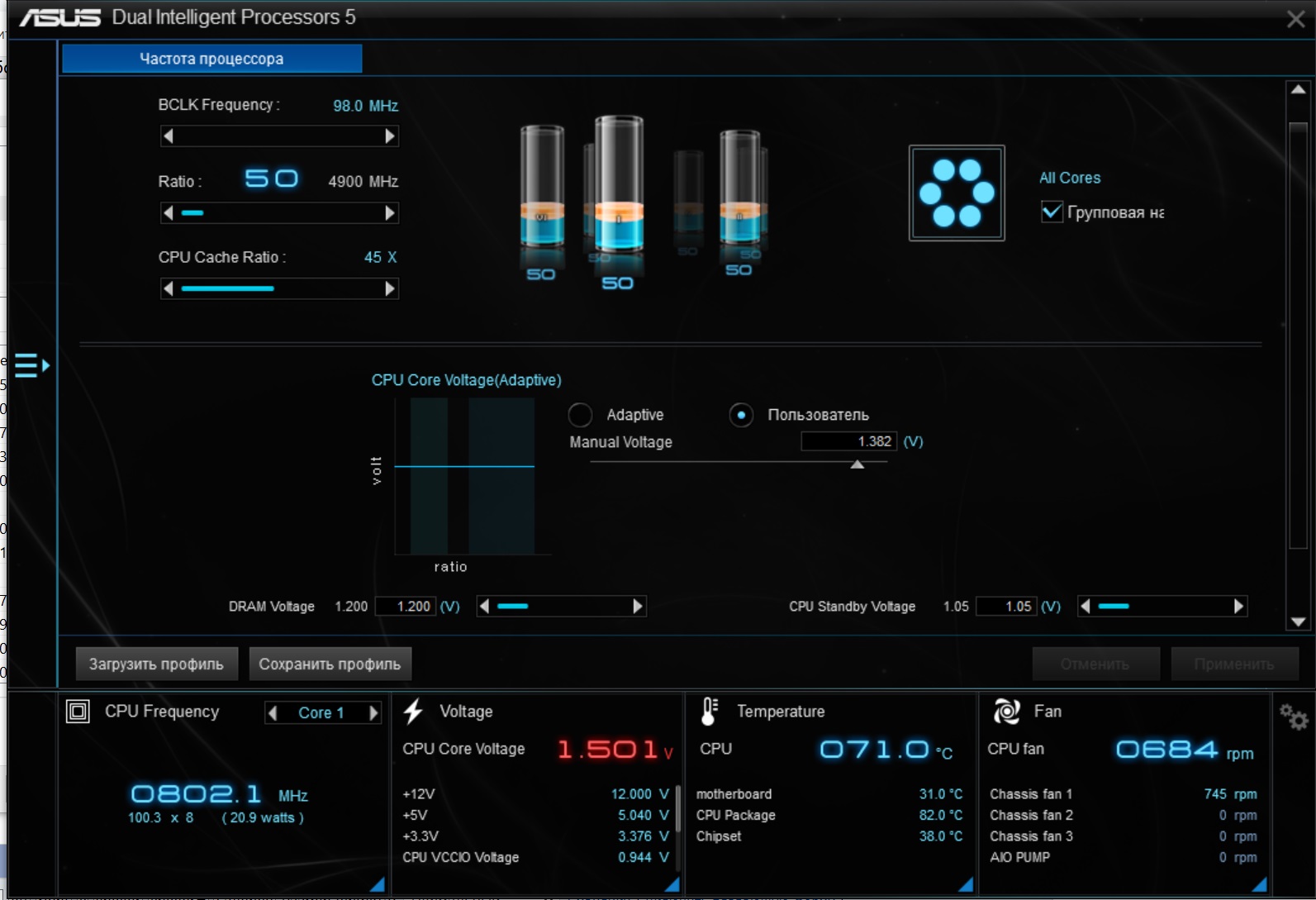The width and height of the screenshot is (1316, 900).
Task: Click the main panel scroll down arrow
Action: pos(1298,621)
